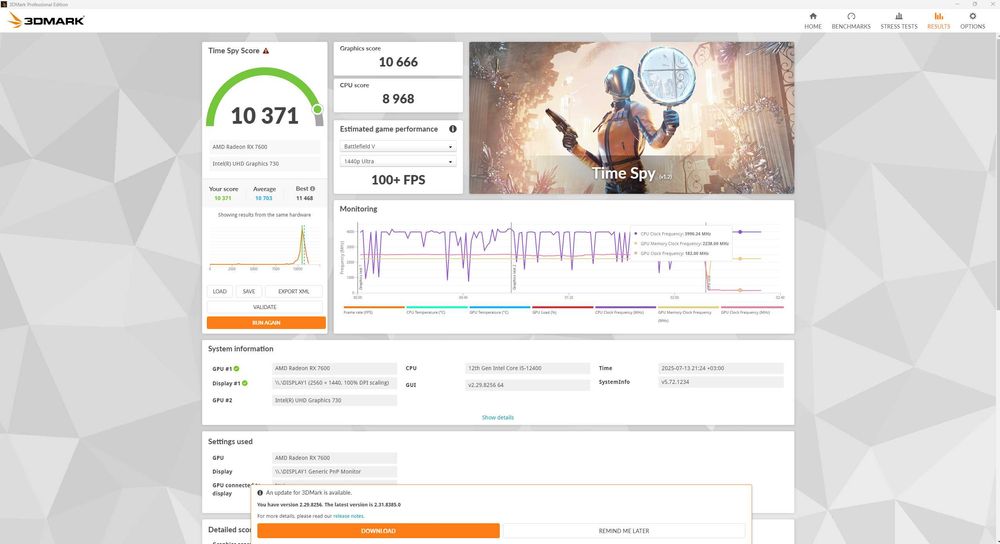Click the Graphics score value 10 666
The width and height of the screenshot is (1000, 544).
(x=398, y=62)
